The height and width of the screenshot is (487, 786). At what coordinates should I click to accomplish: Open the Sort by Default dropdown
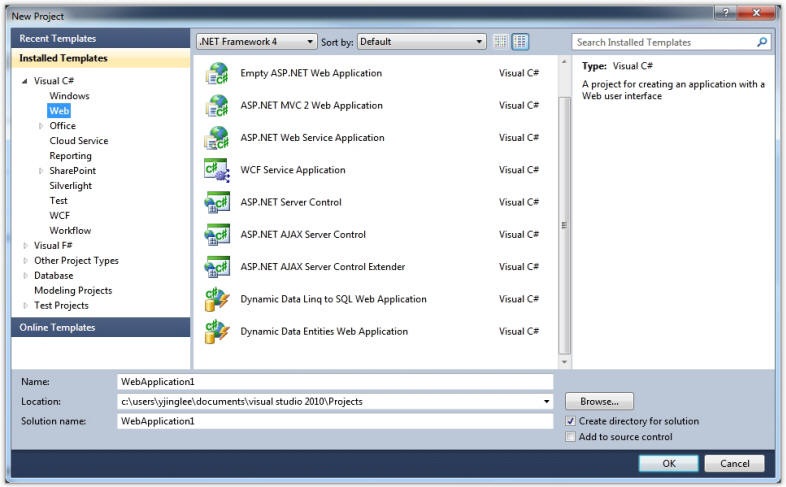pyautogui.click(x=421, y=42)
